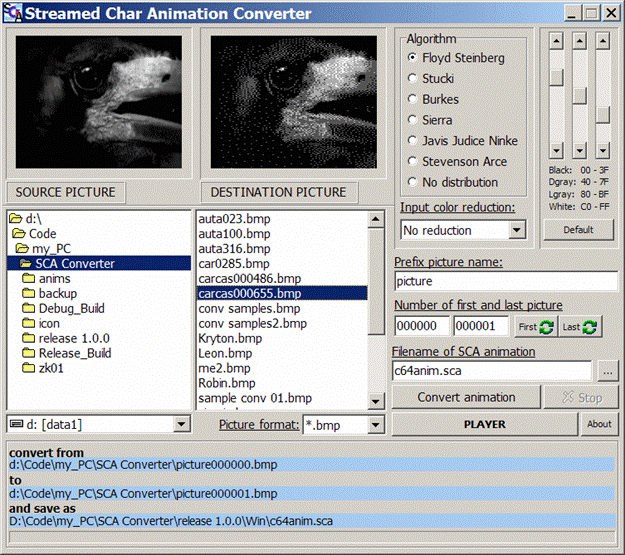The width and height of the screenshot is (625, 555).
Task: Select No distribution option
Action: point(453,182)
